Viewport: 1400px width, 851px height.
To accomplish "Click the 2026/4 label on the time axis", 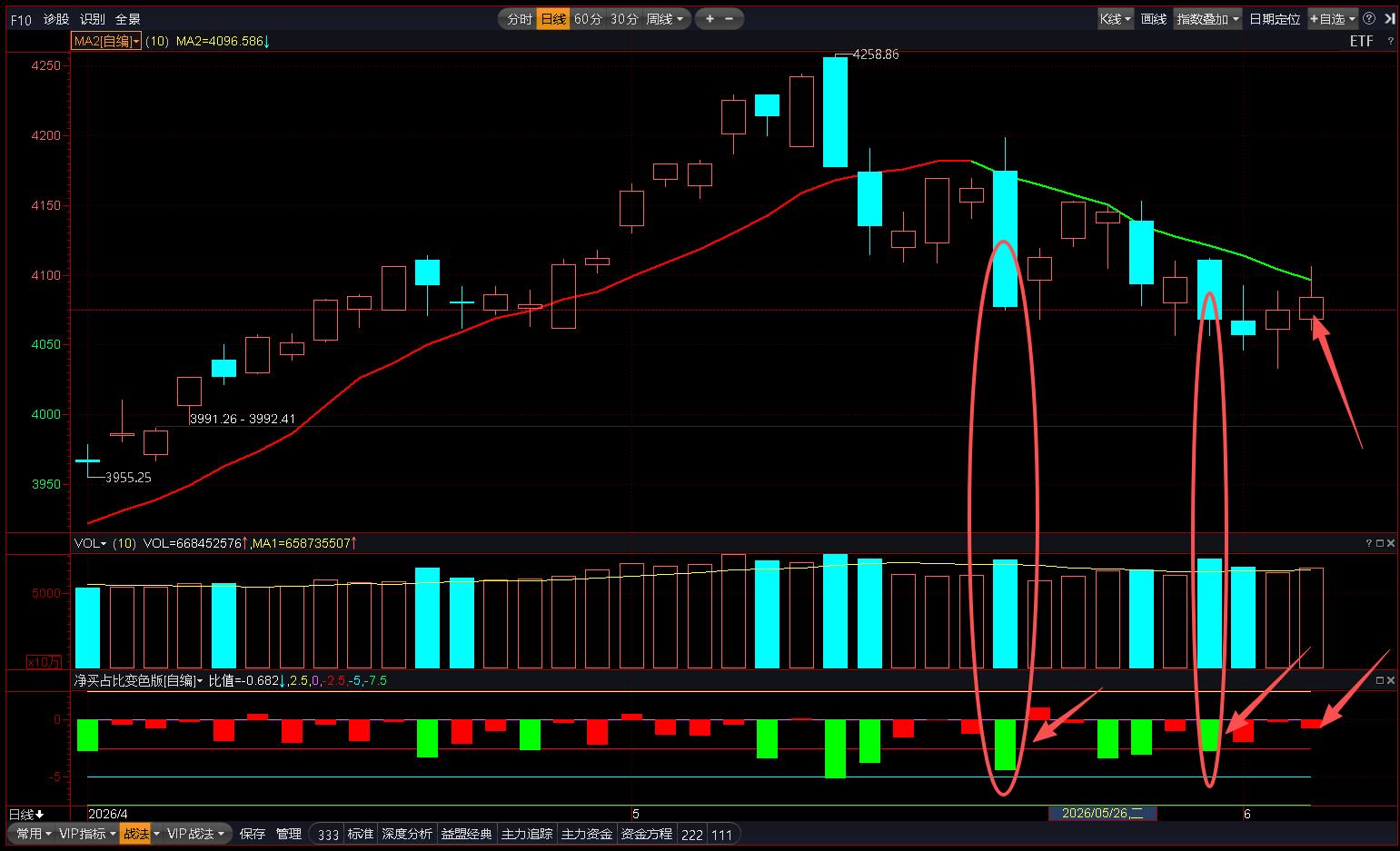I will pos(108,814).
